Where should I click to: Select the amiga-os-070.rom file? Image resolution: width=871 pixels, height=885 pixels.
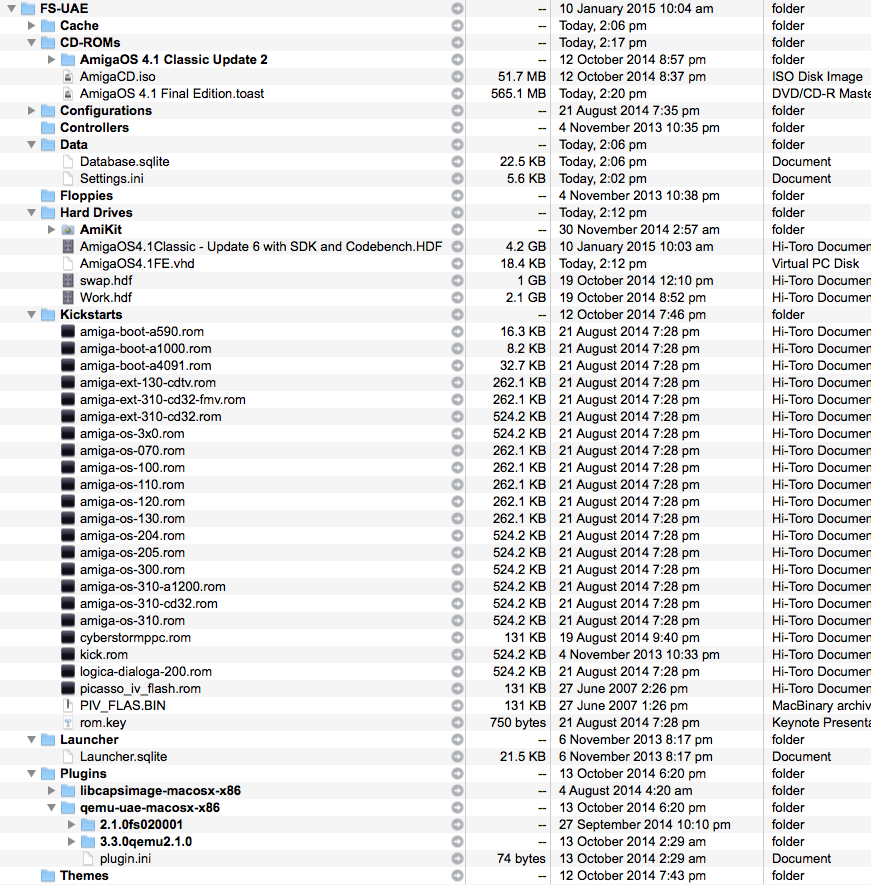[x=132, y=450]
